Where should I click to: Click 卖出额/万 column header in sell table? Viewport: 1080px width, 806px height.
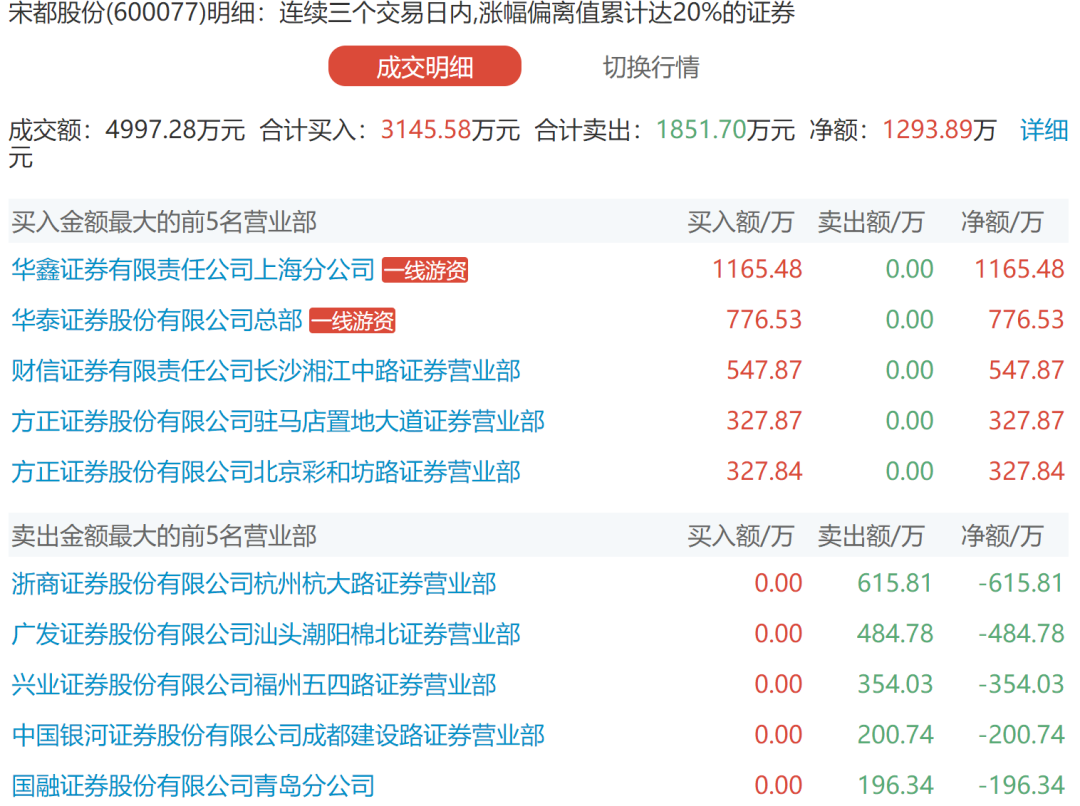click(x=870, y=536)
